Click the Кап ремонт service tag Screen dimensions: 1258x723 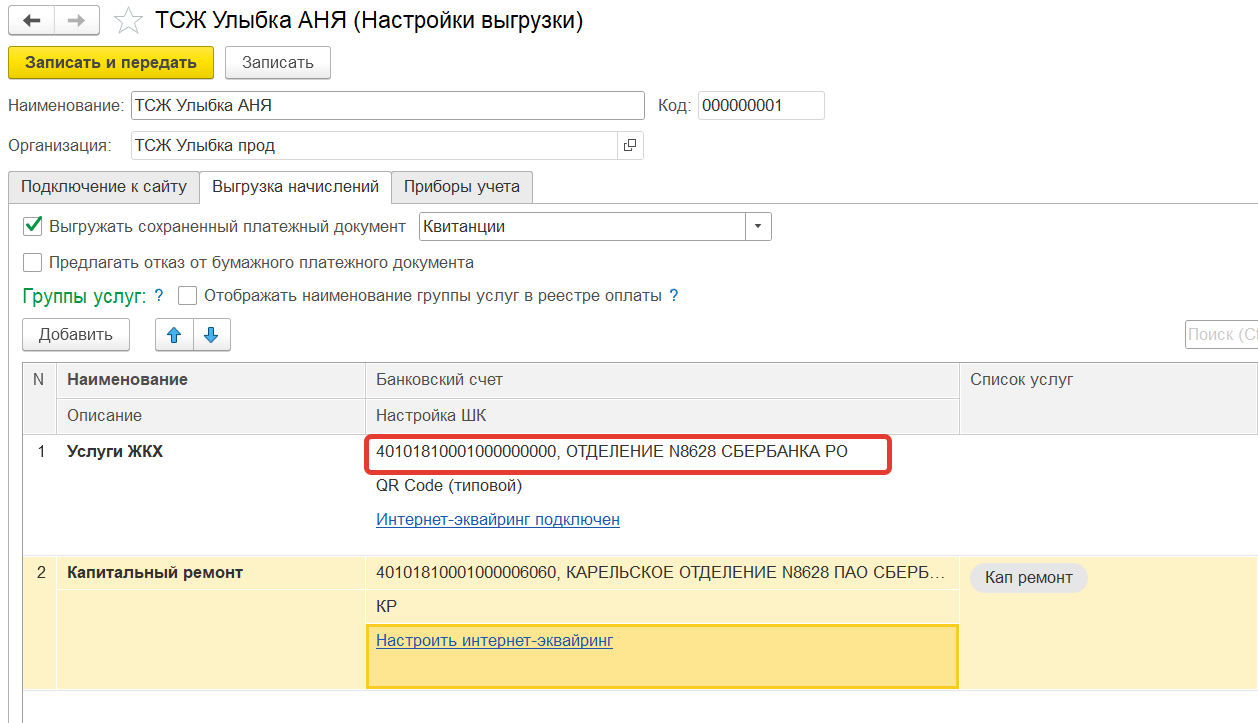coord(1028,578)
